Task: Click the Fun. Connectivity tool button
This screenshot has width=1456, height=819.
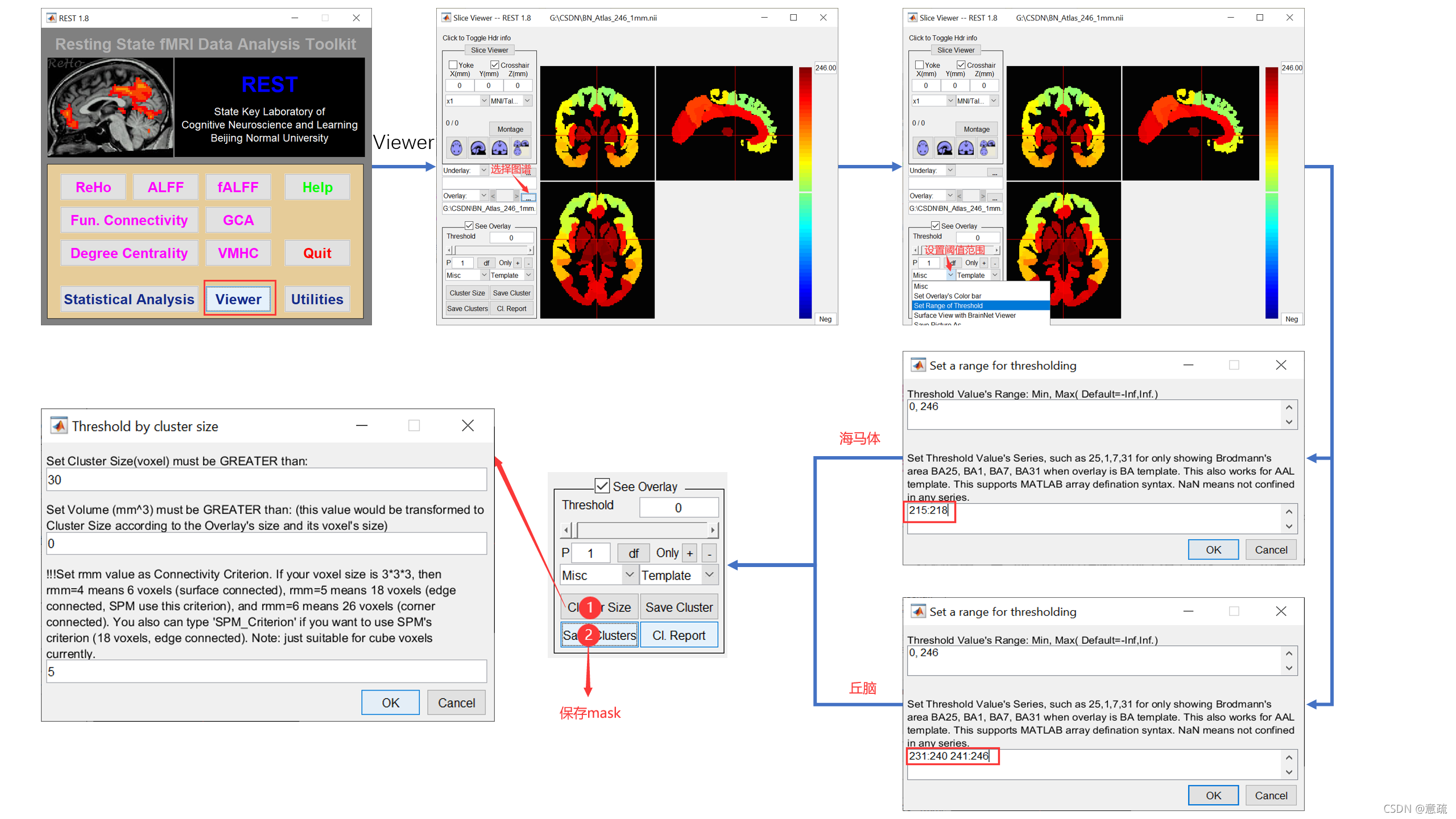Action: (131, 219)
